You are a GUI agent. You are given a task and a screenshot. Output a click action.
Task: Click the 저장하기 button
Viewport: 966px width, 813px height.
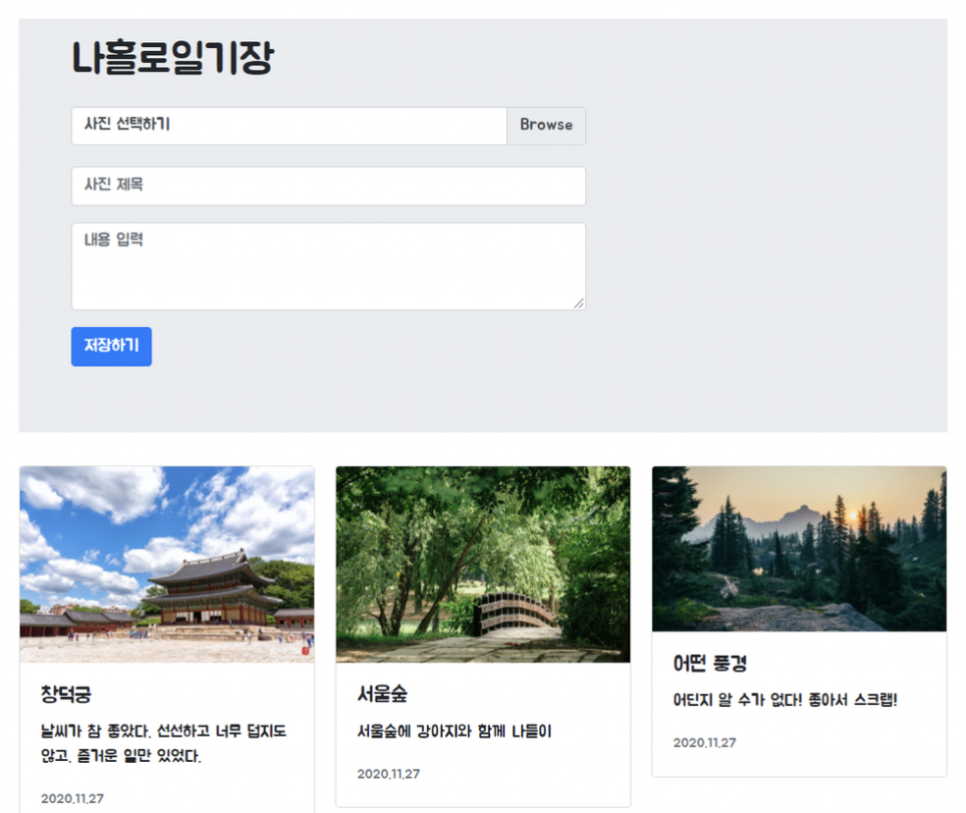(112, 346)
